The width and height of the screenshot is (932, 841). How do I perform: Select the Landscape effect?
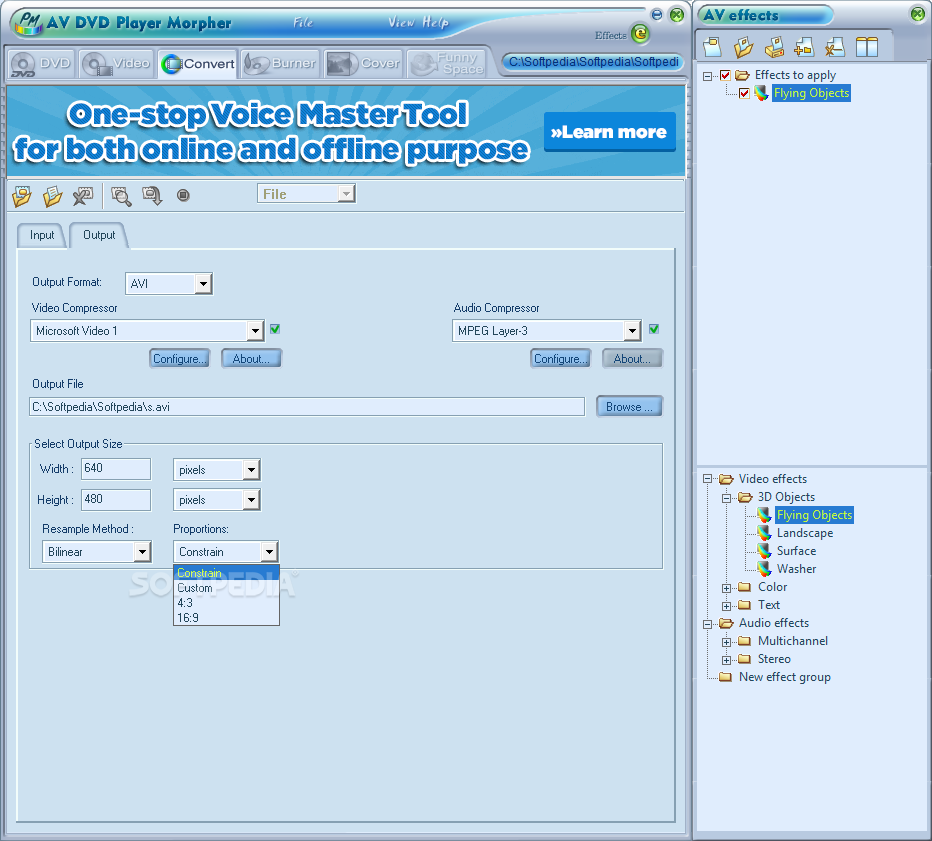[x=805, y=533]
